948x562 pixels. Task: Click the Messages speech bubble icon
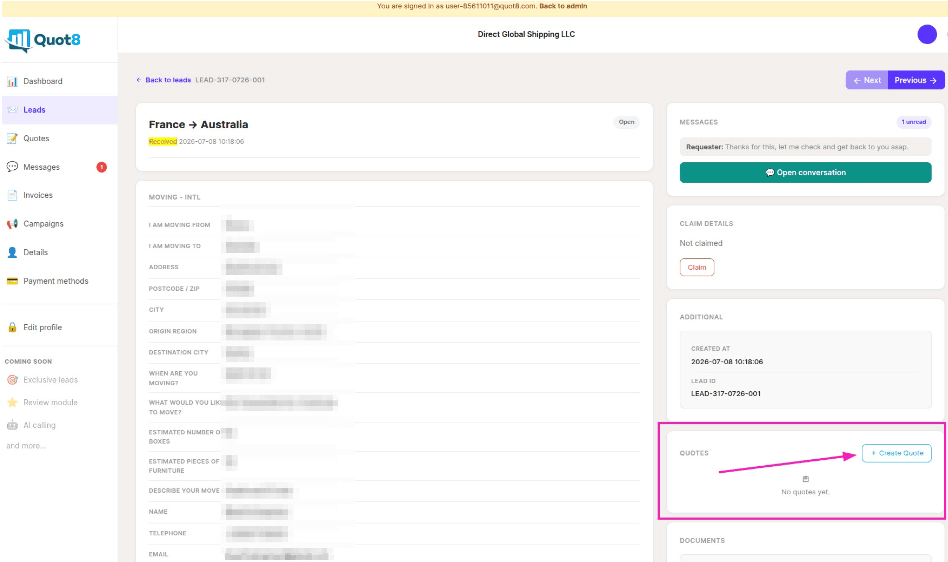pyautogui.click(x=12, y=167)
